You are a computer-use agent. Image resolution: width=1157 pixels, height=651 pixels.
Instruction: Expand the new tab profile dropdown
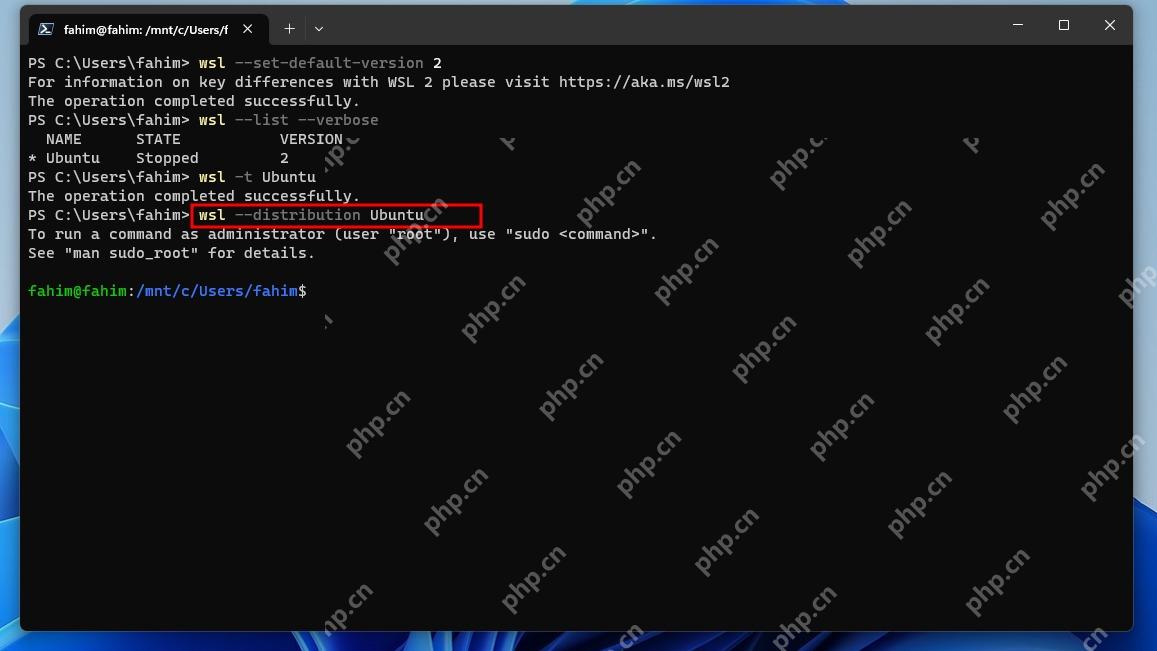point(319,29)
